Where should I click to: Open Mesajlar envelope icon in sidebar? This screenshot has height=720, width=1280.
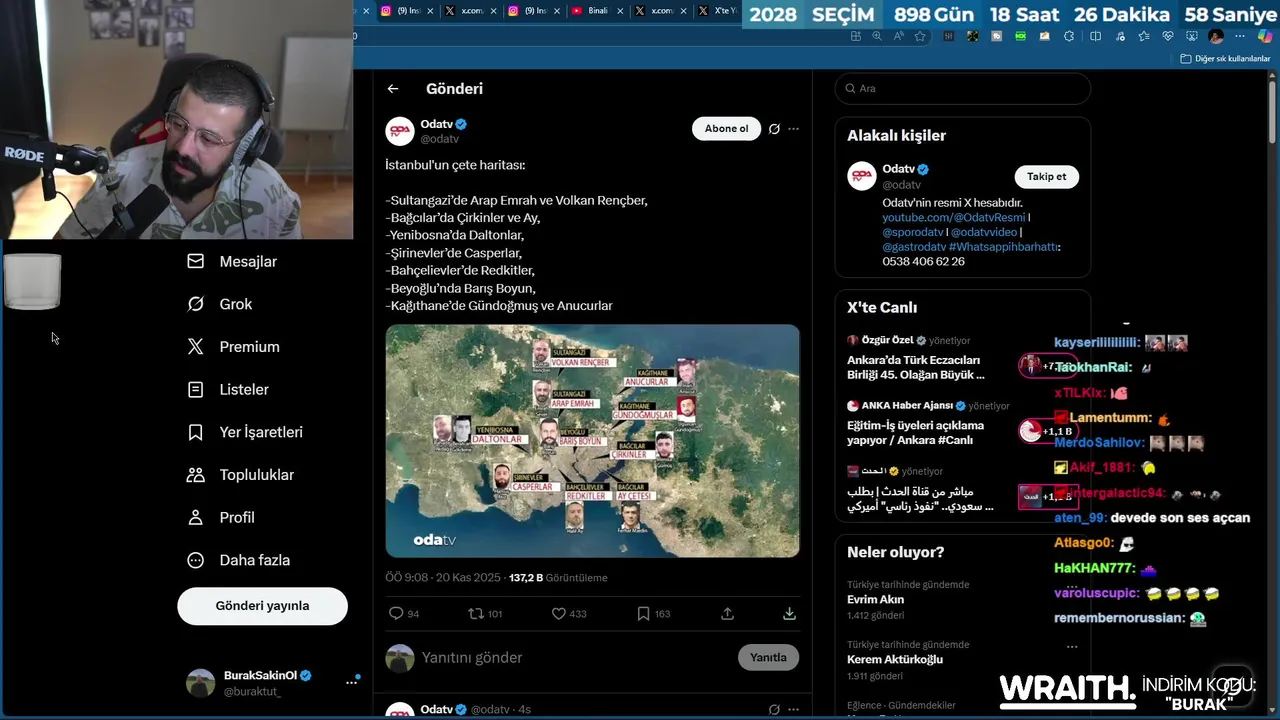(x=196, y=261)
